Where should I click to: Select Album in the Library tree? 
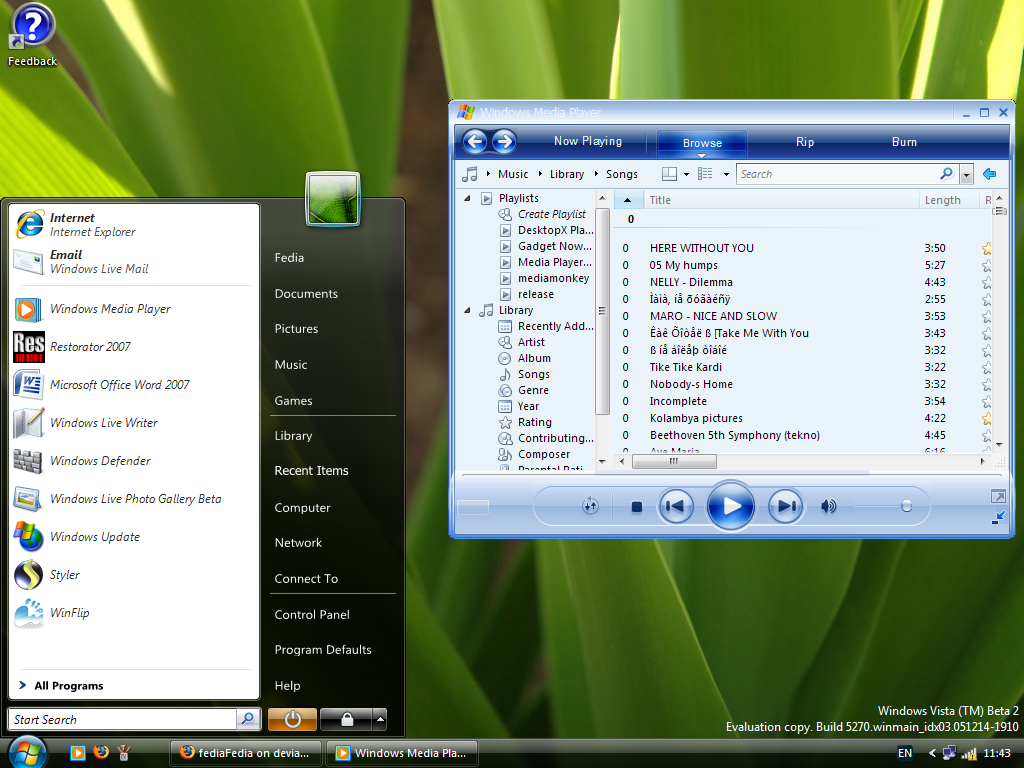tap(534, 359)
